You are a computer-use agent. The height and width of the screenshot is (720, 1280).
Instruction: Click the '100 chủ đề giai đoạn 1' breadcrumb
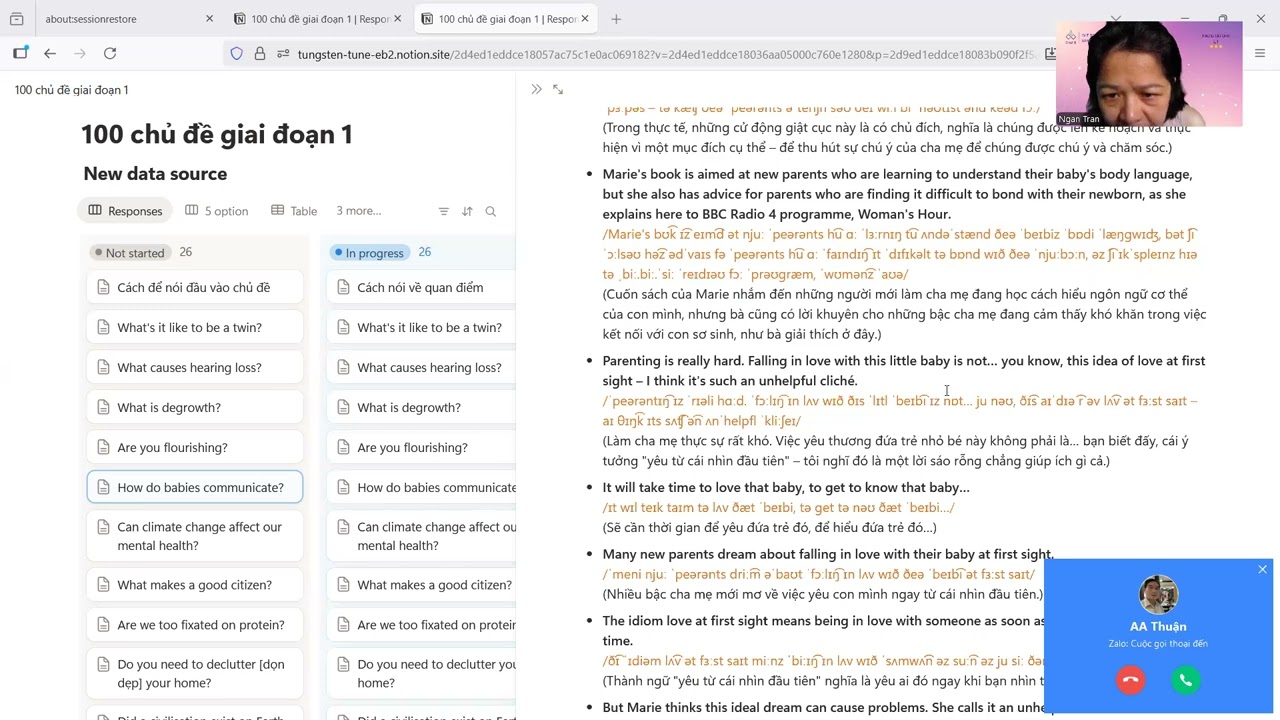point(71,90)
